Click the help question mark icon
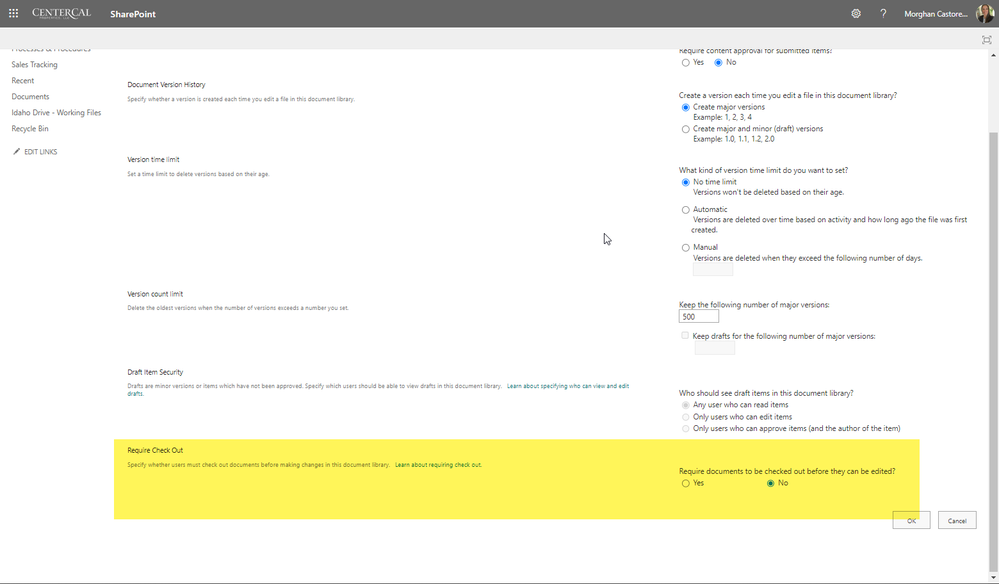Screen dimensions: 999x584 [883, 13]
